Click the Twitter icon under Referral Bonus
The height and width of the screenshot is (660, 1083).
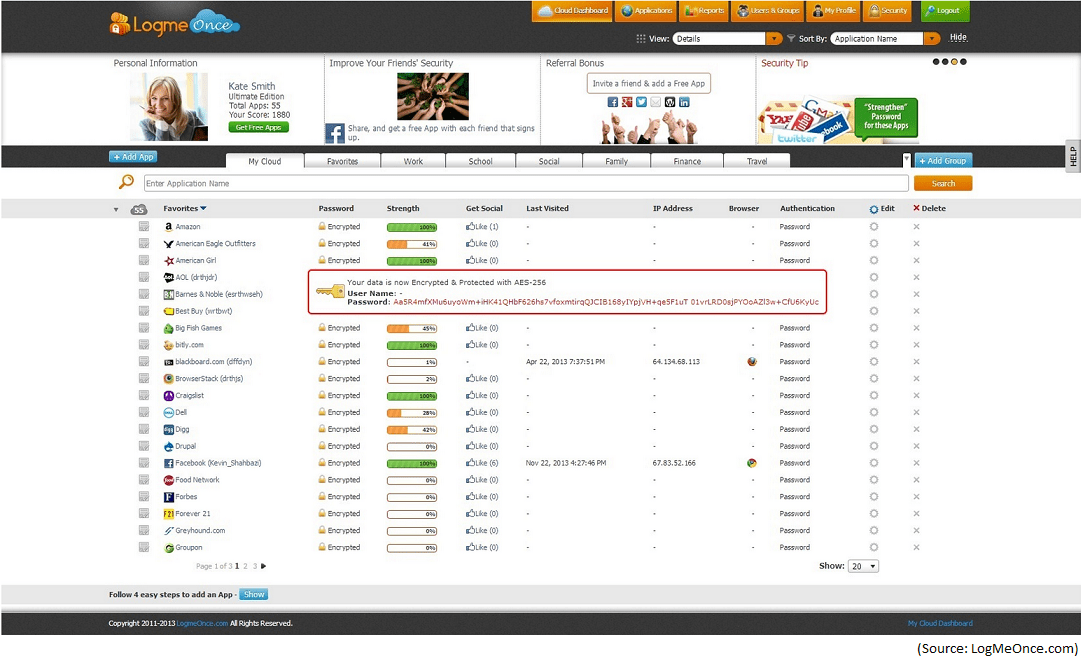click(642, 102)
